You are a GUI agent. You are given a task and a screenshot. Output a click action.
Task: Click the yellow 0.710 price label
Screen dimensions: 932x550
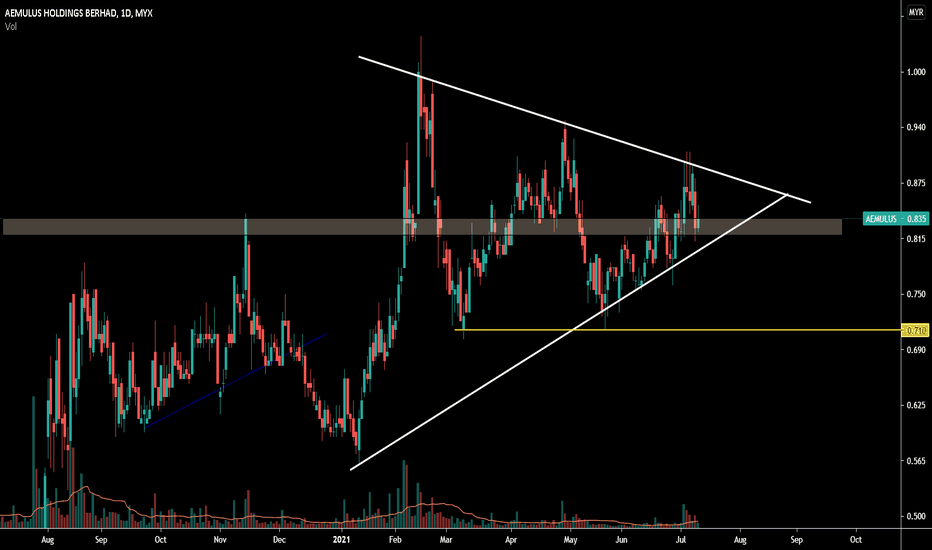point(915,330)
